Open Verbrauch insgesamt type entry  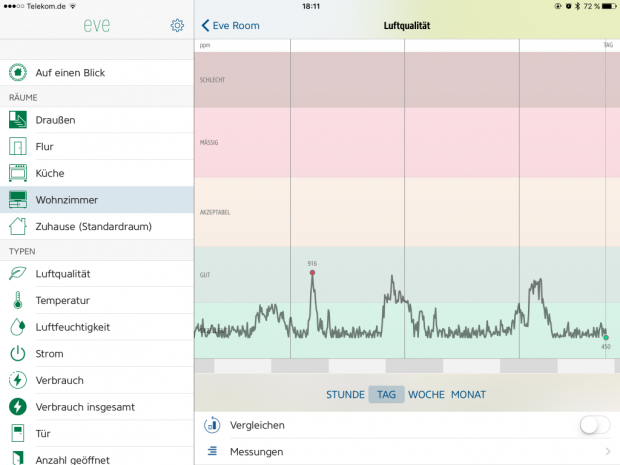(x=97, y=407)
